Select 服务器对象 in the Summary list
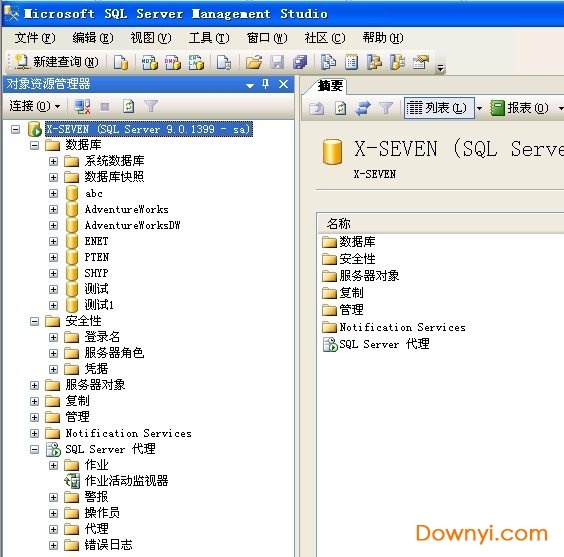 point(369,276)
